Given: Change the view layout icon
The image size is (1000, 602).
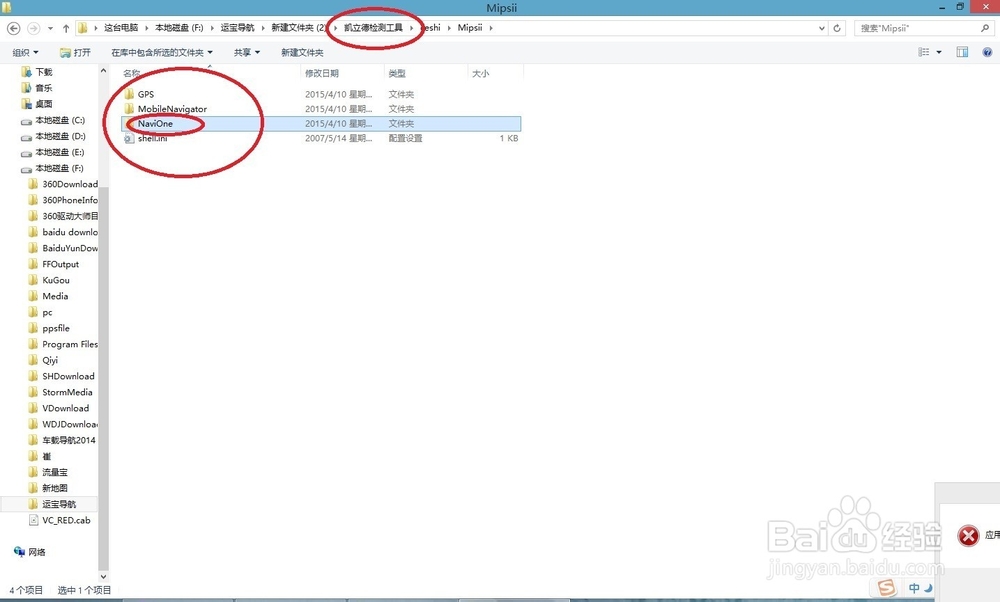Looking at the screenshot, I should pos(923,52).
